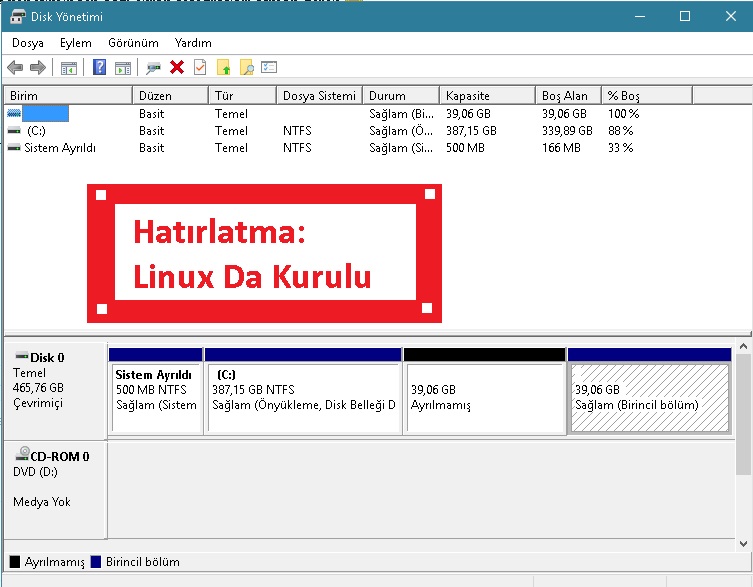Image resolution: width=753 pixels, height=587 pixels.
Task: Select the (C:) volume row in list
Action: click(x=37, y=131)
